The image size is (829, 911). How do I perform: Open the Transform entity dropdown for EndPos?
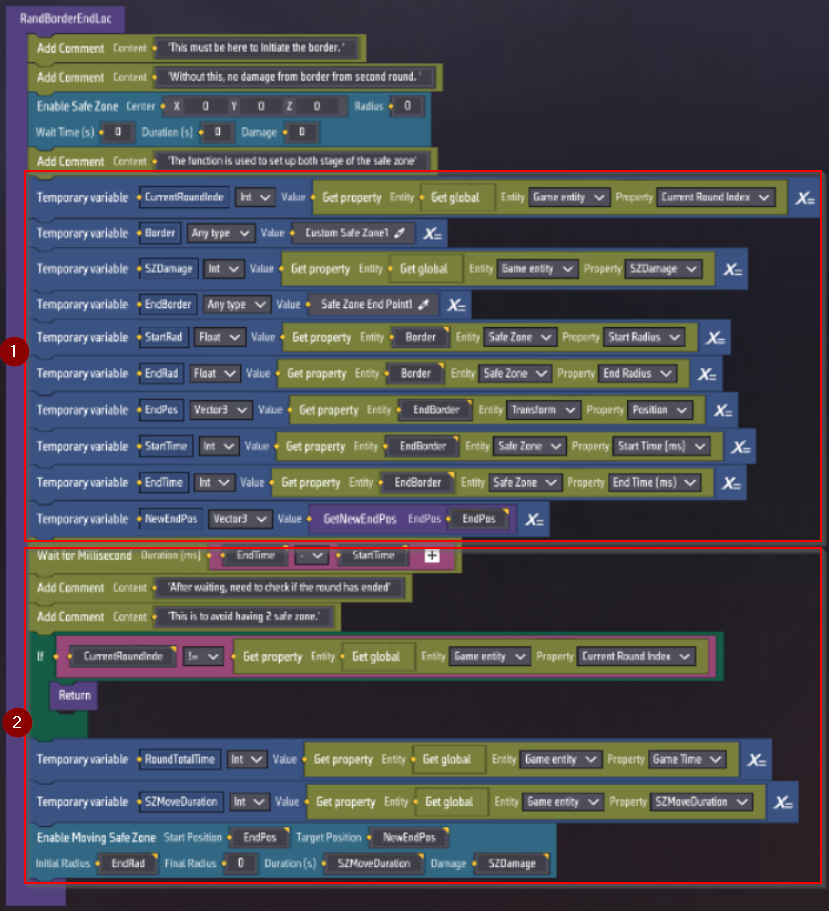tap(544, 410)
